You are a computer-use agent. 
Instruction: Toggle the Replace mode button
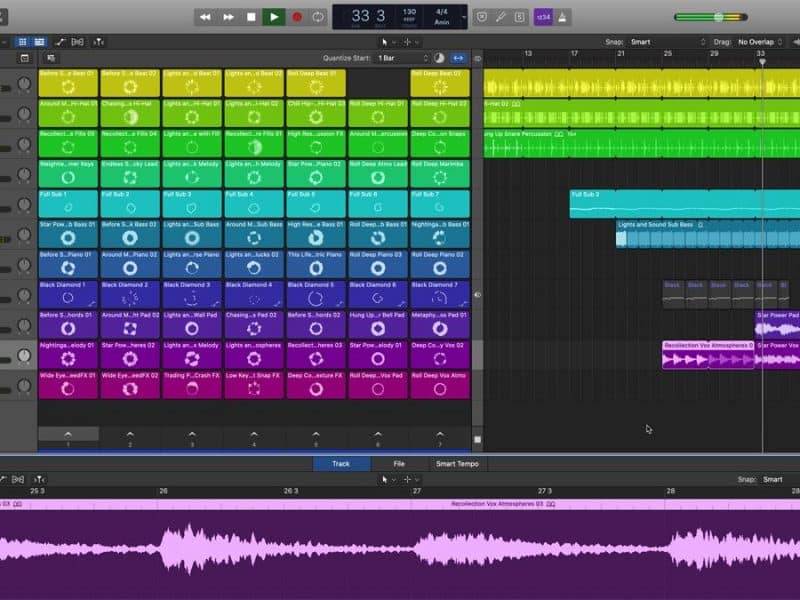482,17
